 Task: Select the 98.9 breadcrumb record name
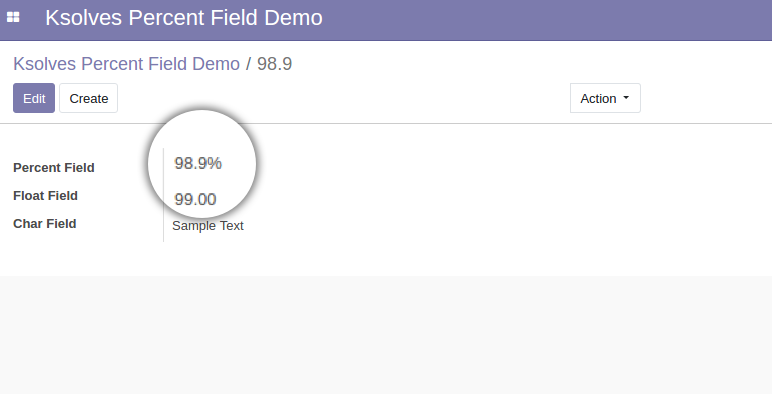[x=274, y=64]
